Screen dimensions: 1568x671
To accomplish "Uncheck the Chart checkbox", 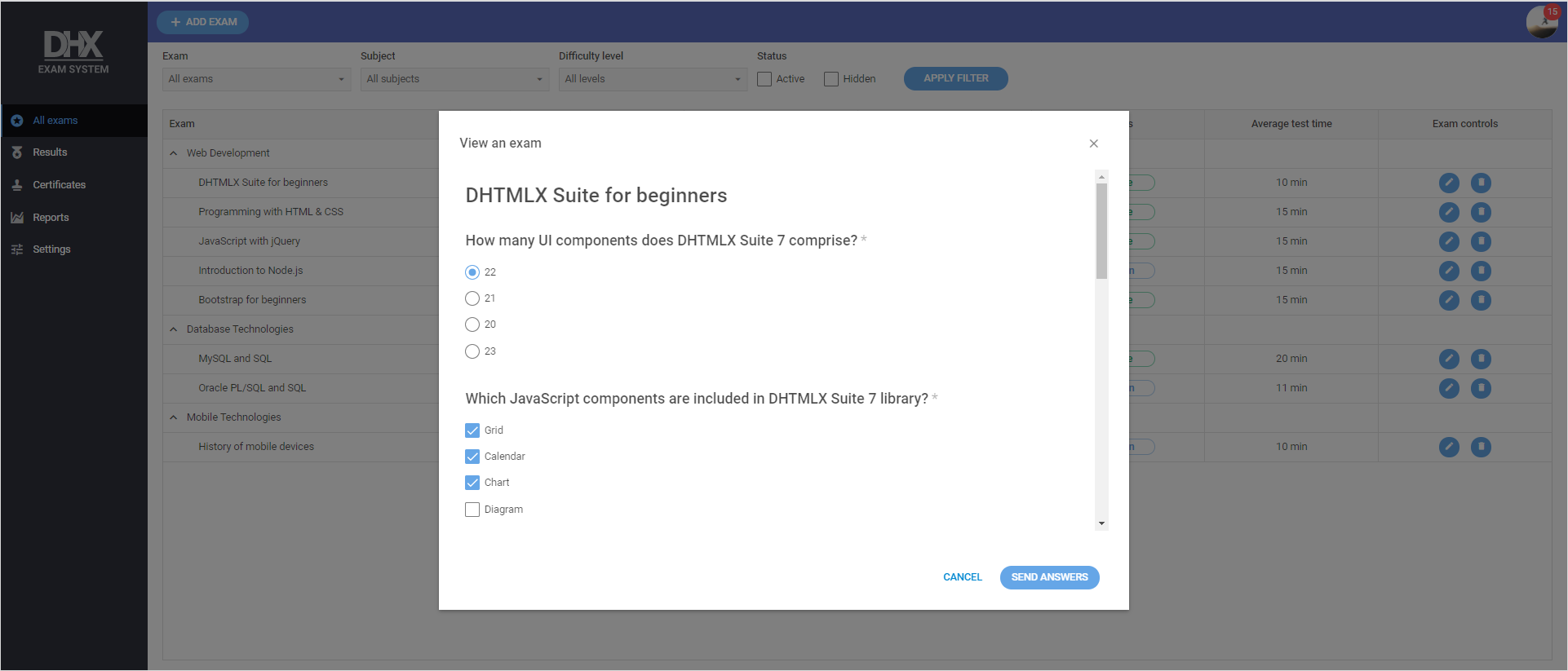I will pyautogui.click(x=472, y=483).
